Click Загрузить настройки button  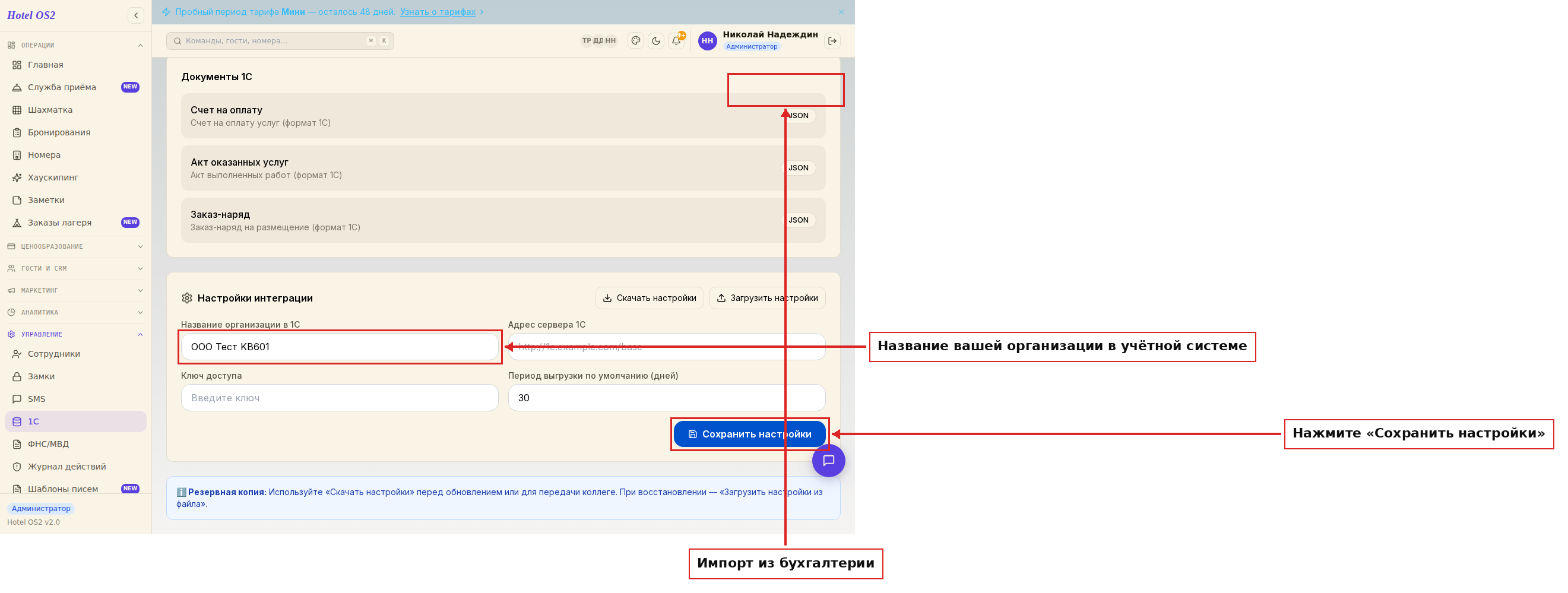[767, 298]
